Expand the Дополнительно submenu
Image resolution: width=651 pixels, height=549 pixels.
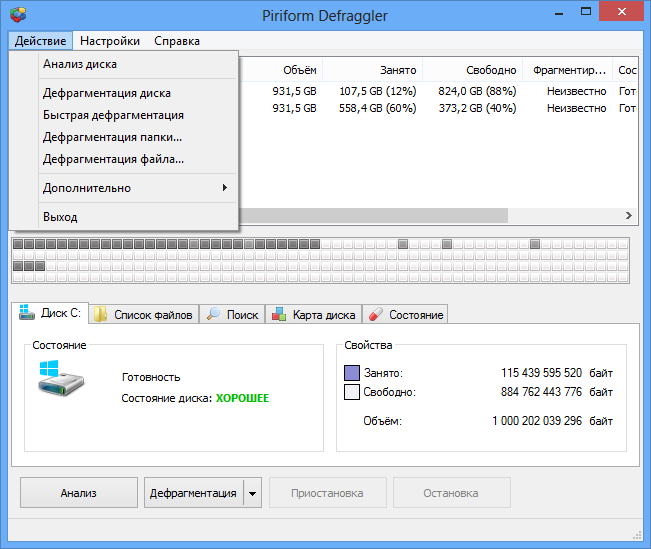124,188
